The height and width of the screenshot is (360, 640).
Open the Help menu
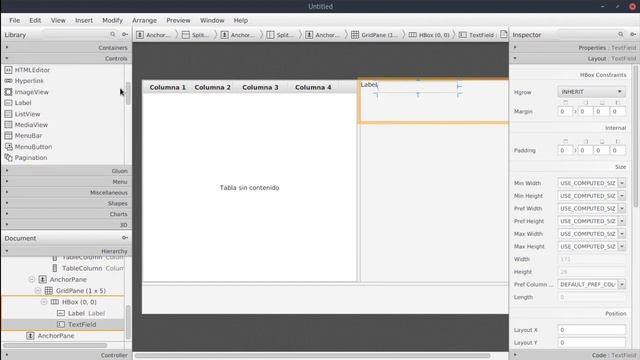click(240, 20)
